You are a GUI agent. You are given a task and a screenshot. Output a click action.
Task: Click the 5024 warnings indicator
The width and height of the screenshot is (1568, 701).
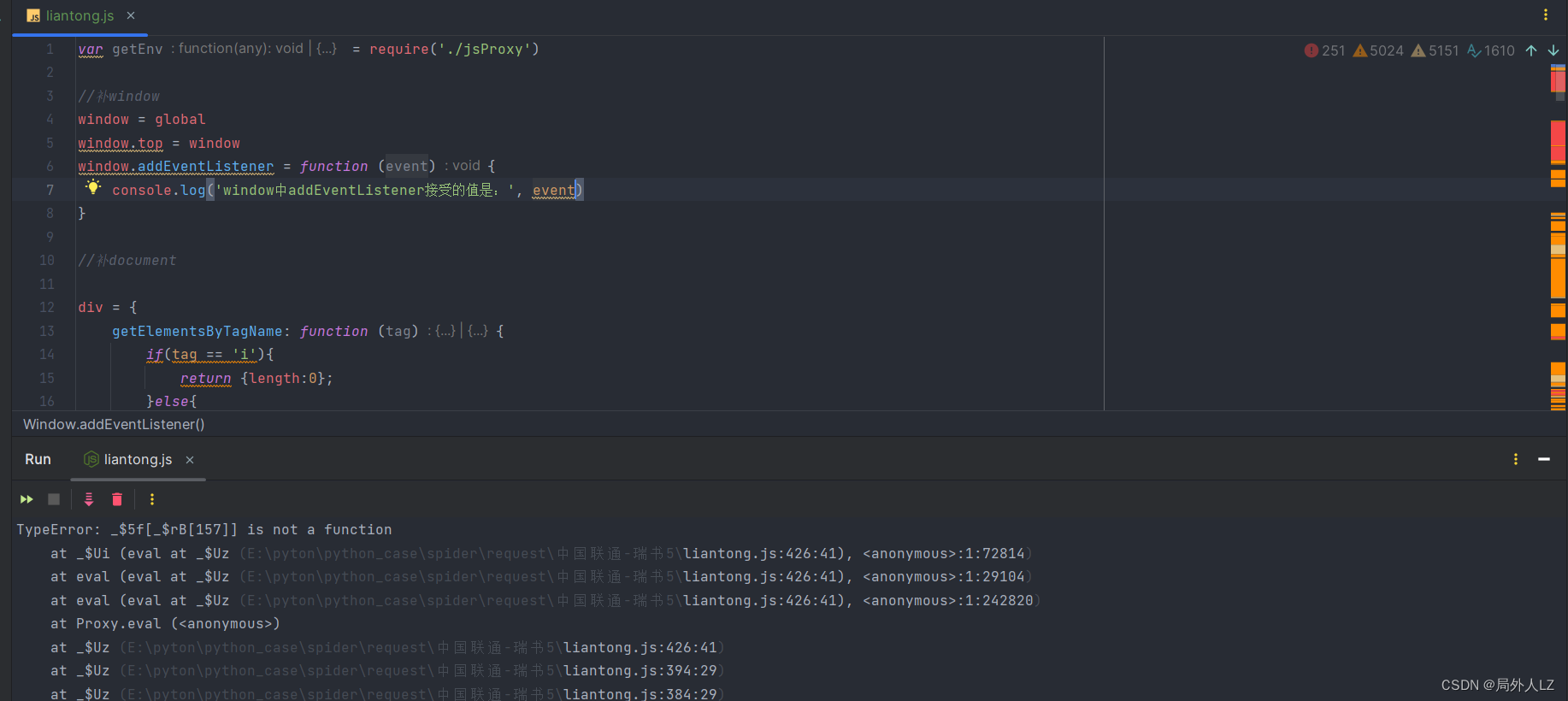[1377, 50]
